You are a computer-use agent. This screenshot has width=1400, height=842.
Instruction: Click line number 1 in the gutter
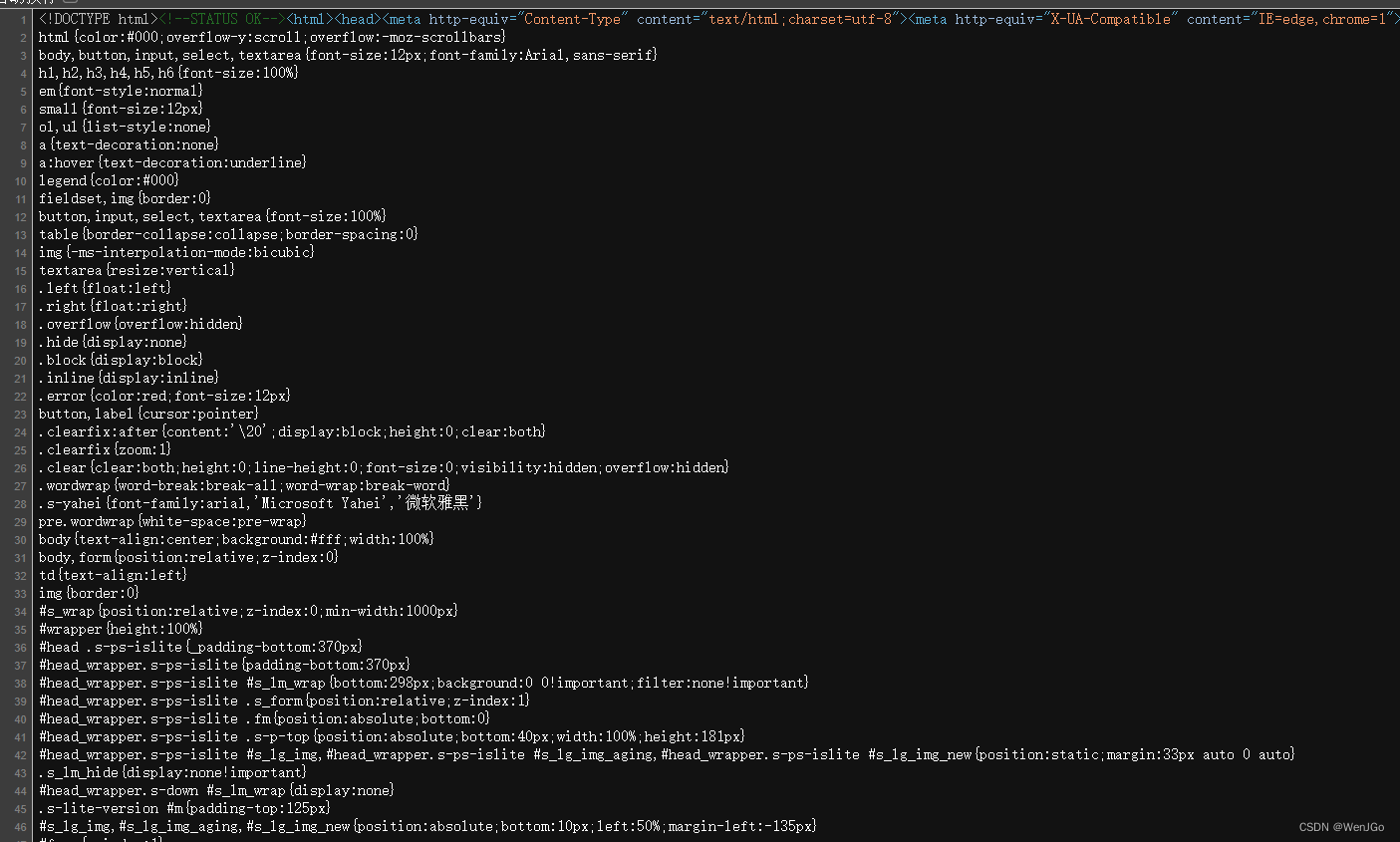pyautogui.click(x=22, y=18)
